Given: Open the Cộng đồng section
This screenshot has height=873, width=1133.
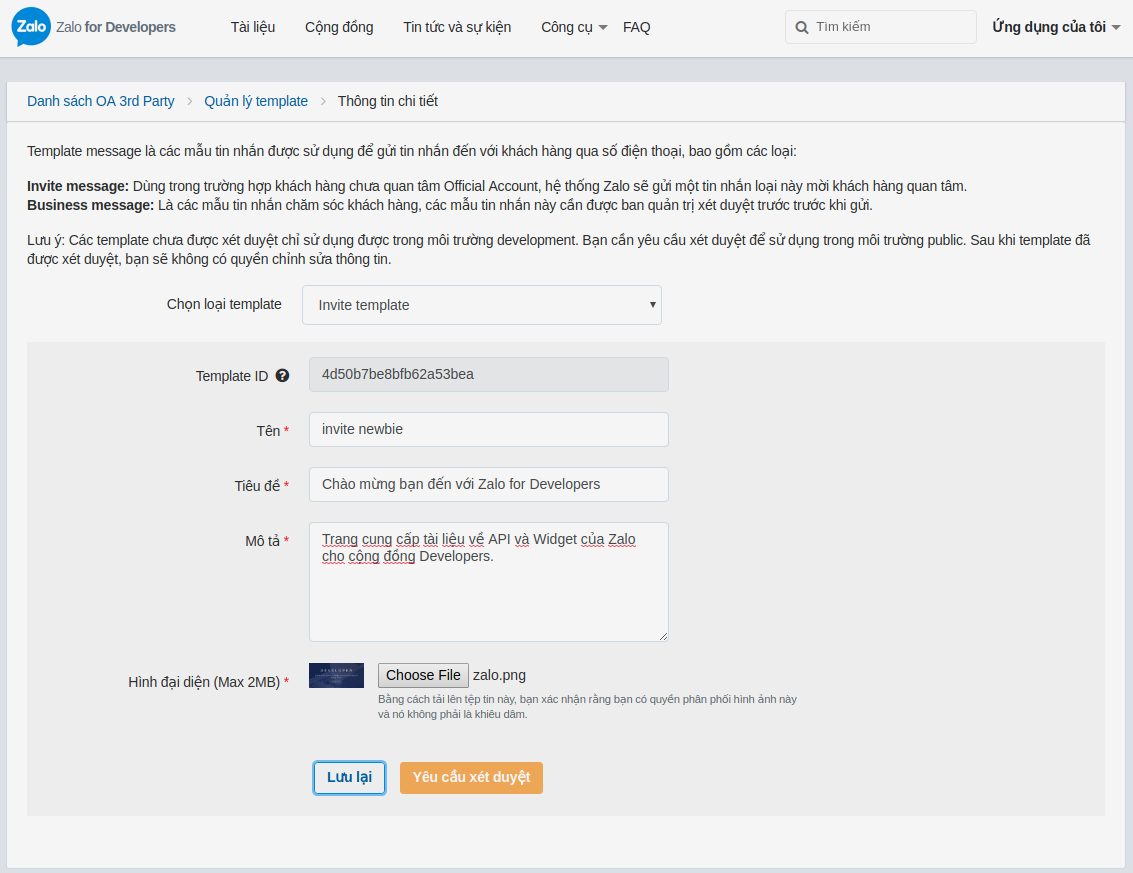Looking at the screenshot, I should coord(338,27).
